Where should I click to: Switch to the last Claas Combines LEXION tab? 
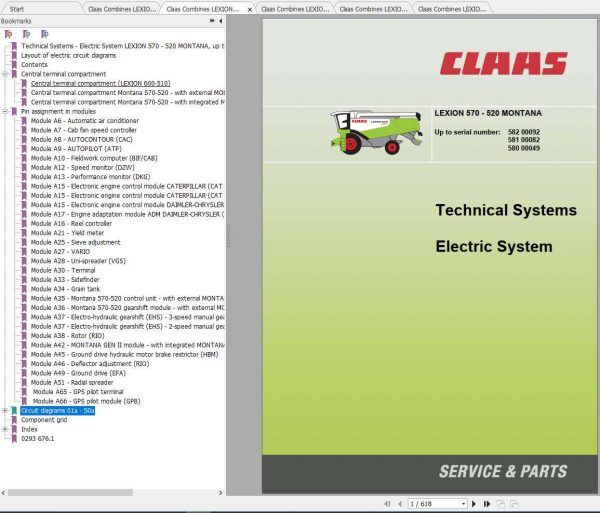click(452, 9)
